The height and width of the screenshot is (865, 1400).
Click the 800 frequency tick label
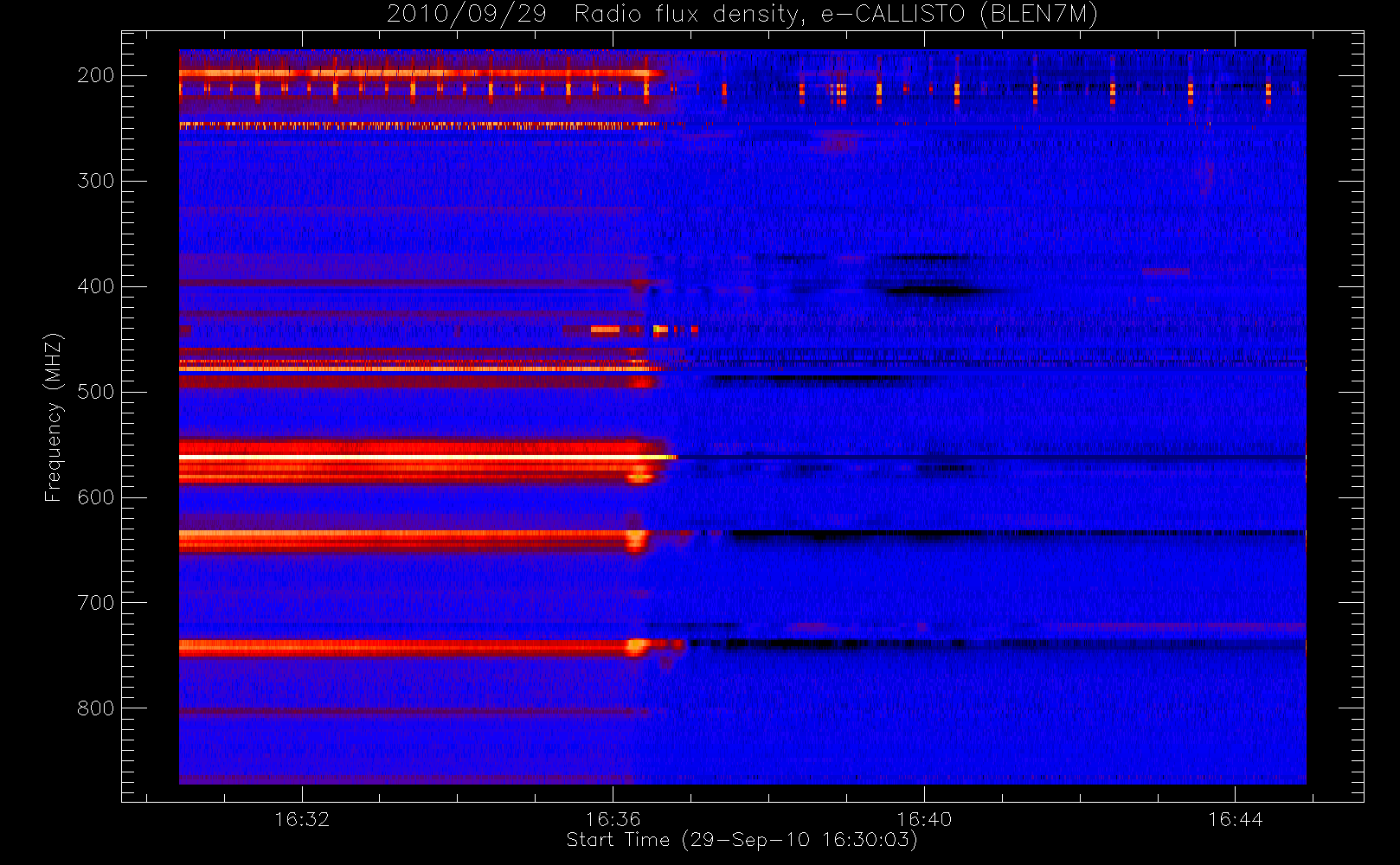[x=96, y=709]
